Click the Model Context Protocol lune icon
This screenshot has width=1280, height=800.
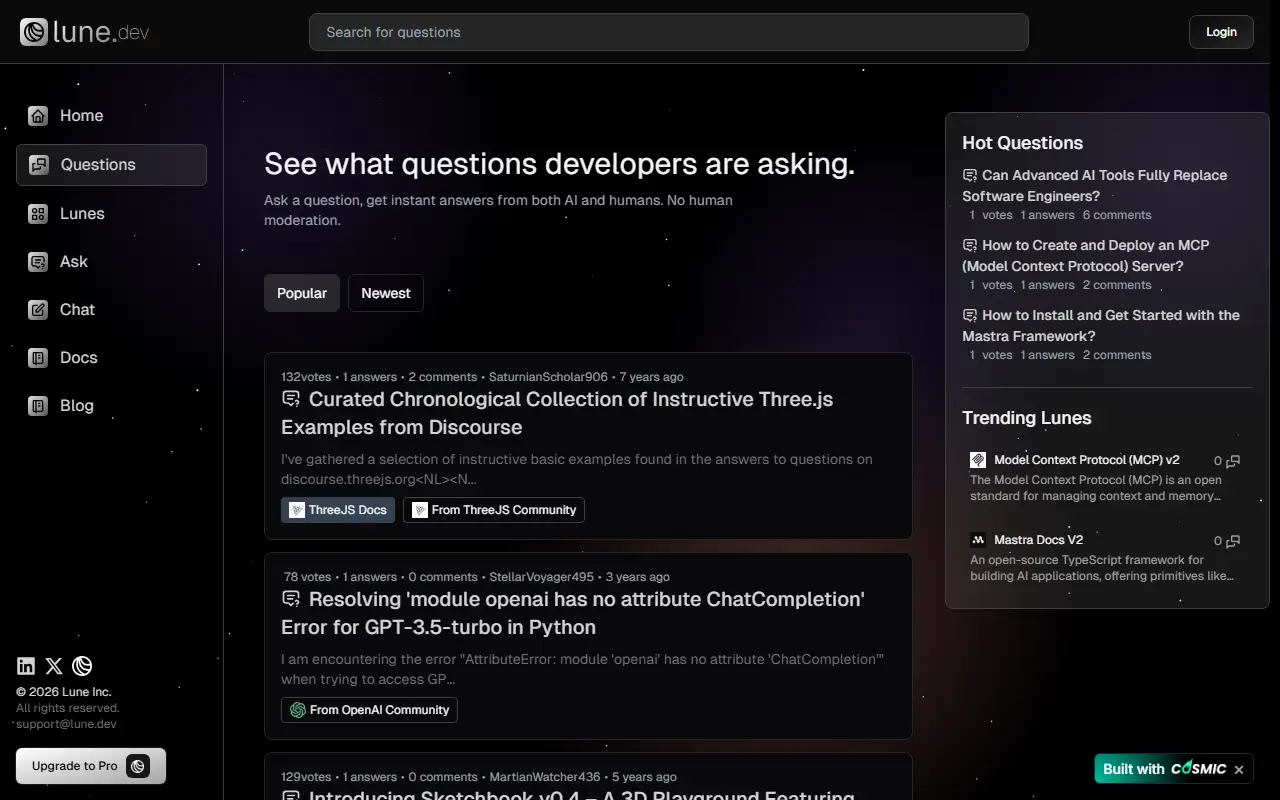[x=978, y=460]
